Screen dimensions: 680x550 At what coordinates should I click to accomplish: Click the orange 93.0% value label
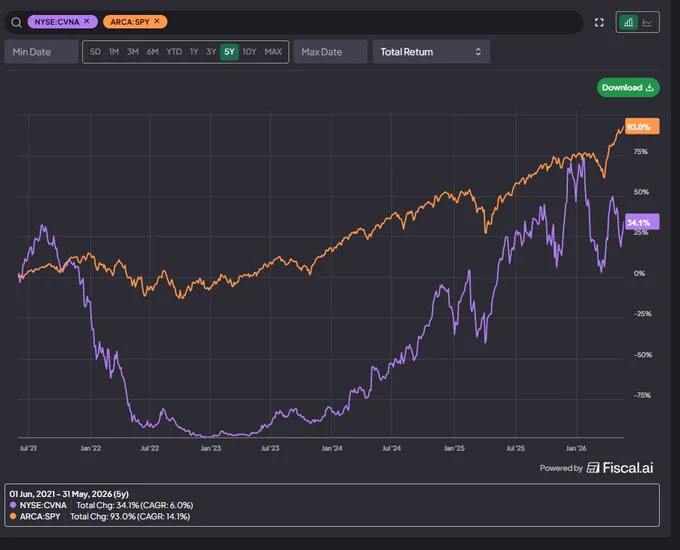coord(642,127)
